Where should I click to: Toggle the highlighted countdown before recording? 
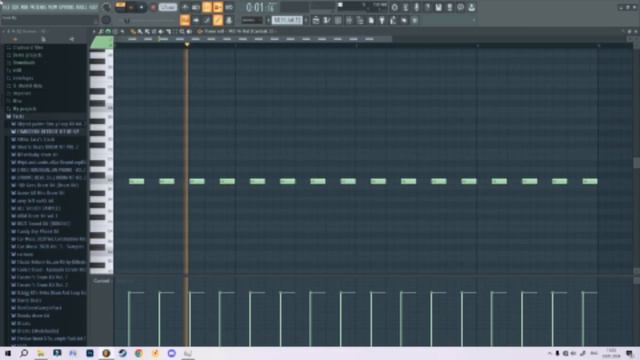click(x=207, y=7)
